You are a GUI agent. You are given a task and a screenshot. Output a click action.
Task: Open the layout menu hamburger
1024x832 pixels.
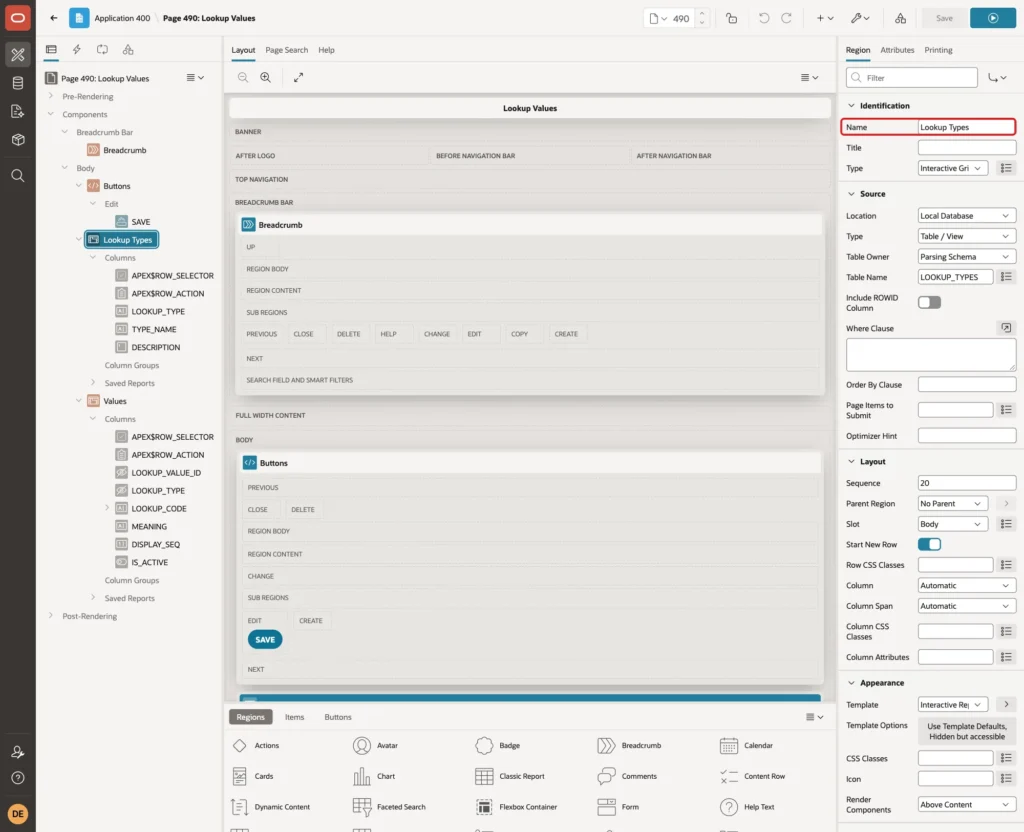[x=809, y=77]
